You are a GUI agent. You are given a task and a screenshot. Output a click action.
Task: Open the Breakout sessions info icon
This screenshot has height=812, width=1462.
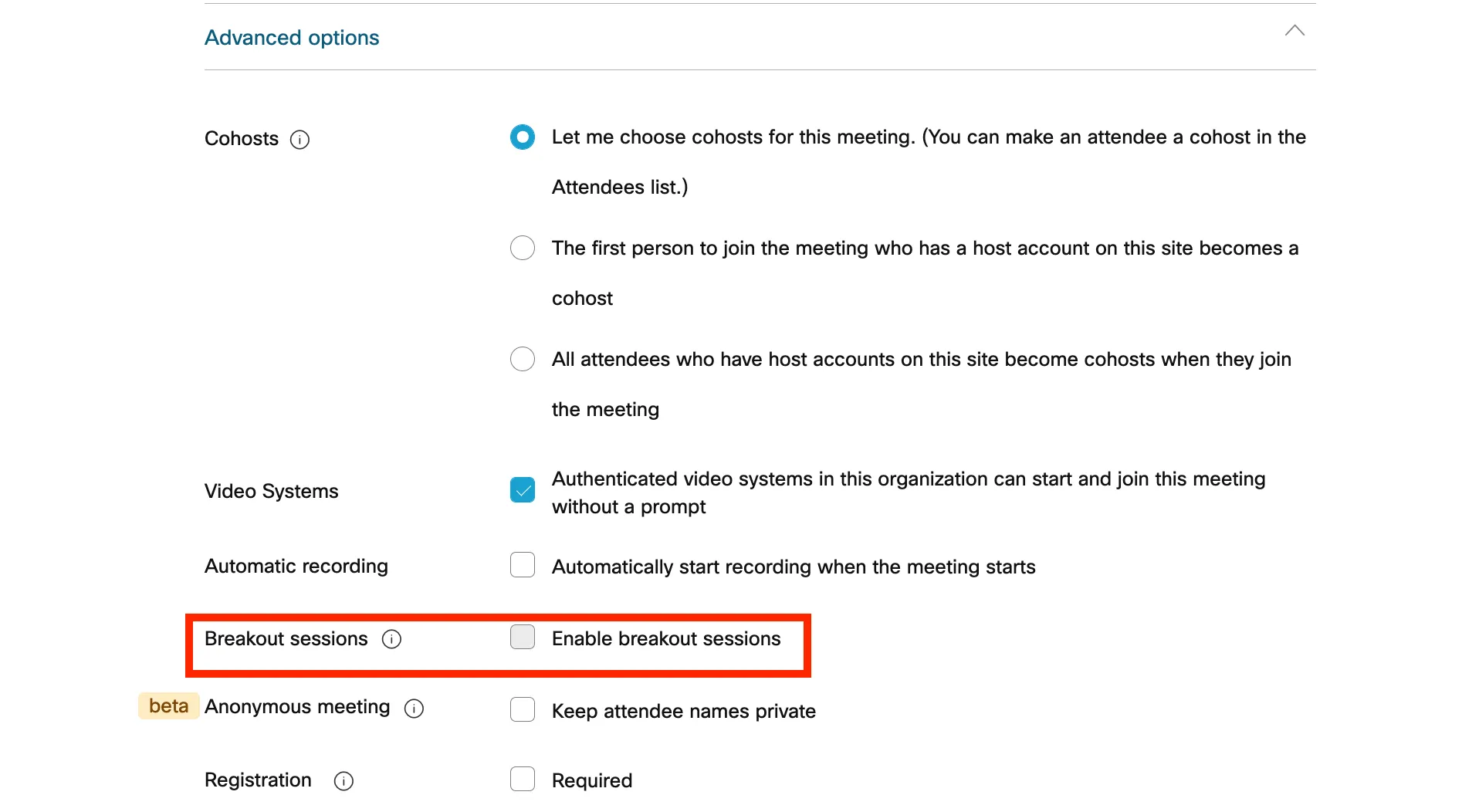[x=392, y=639]
